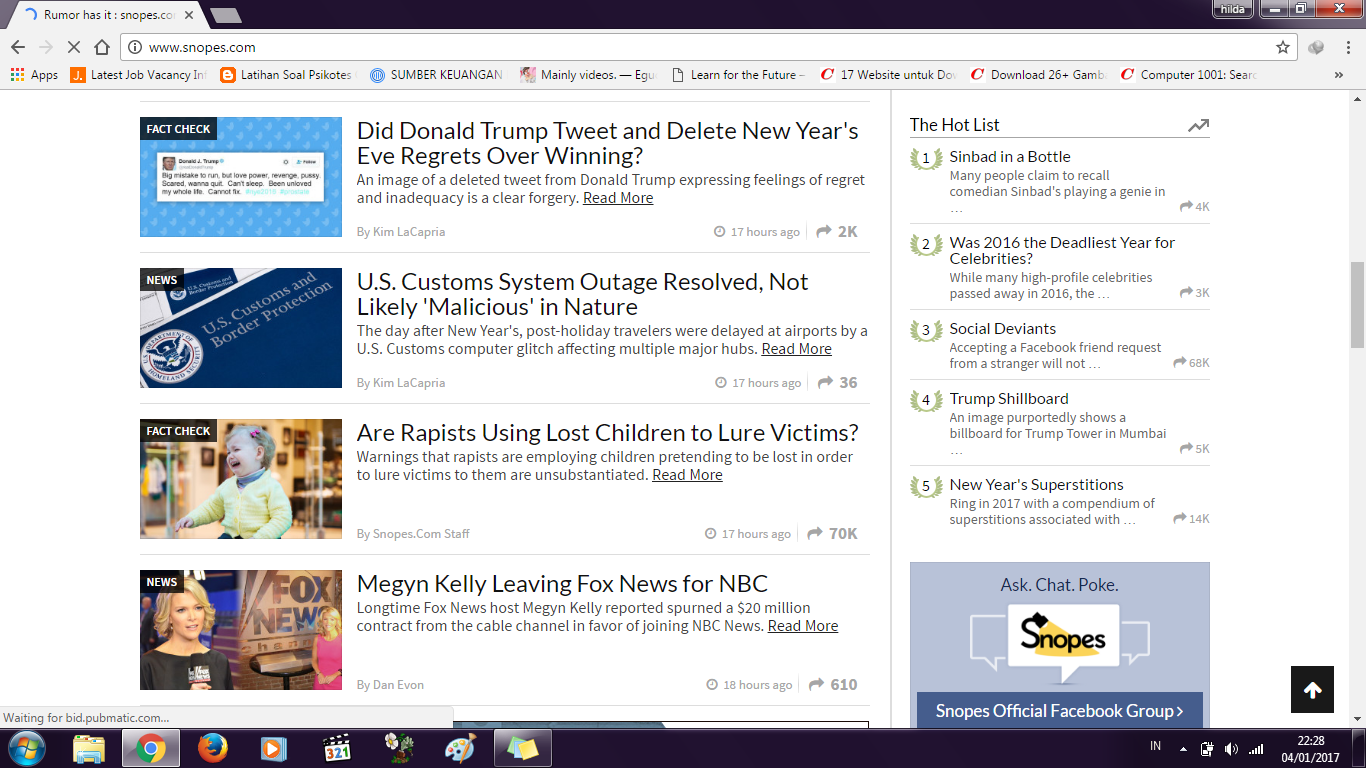Open Latihan Soal Psikotes bookmark
Screen dimensions: 1366x768
click(286, 75)
